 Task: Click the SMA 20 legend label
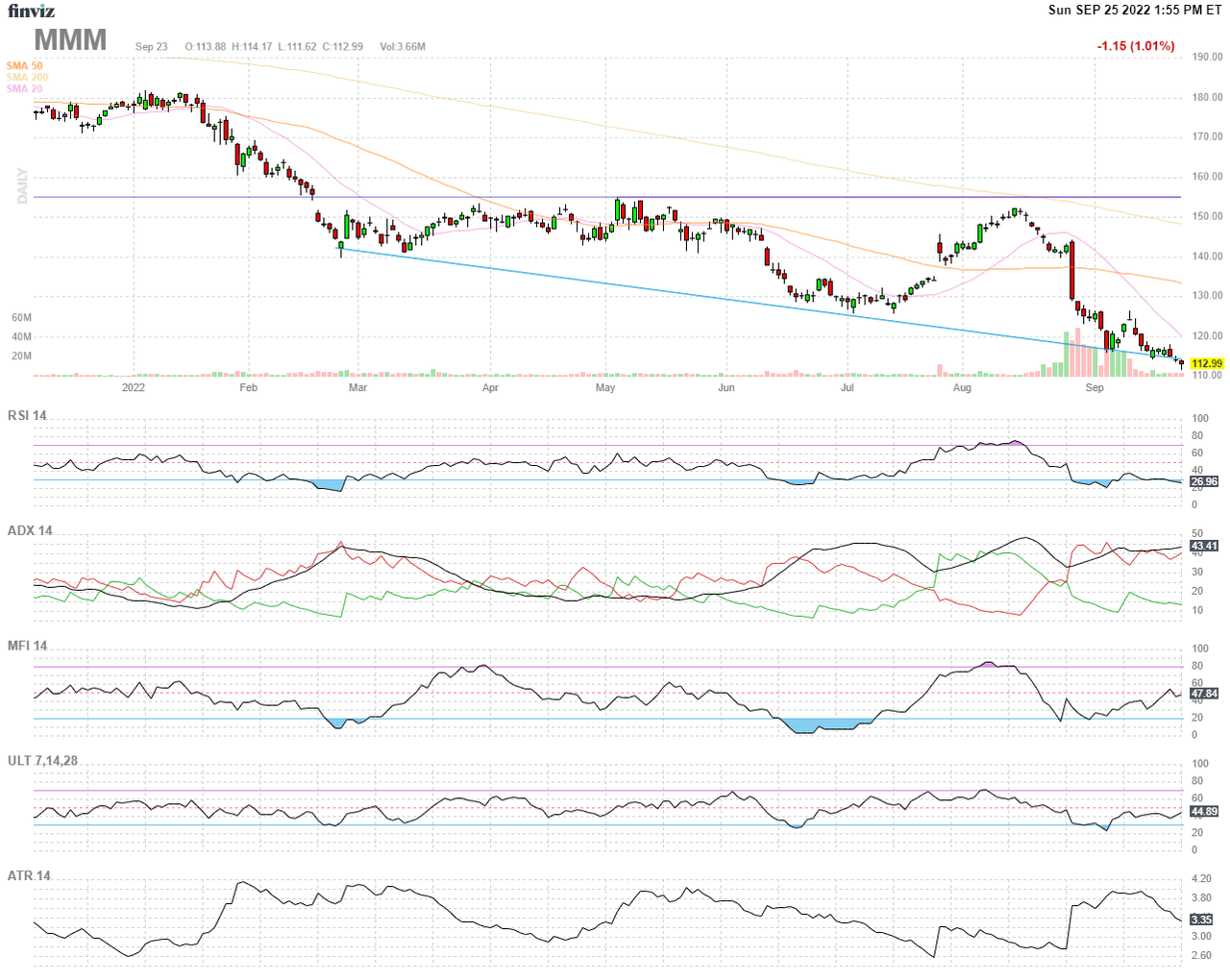pos(24,88)
